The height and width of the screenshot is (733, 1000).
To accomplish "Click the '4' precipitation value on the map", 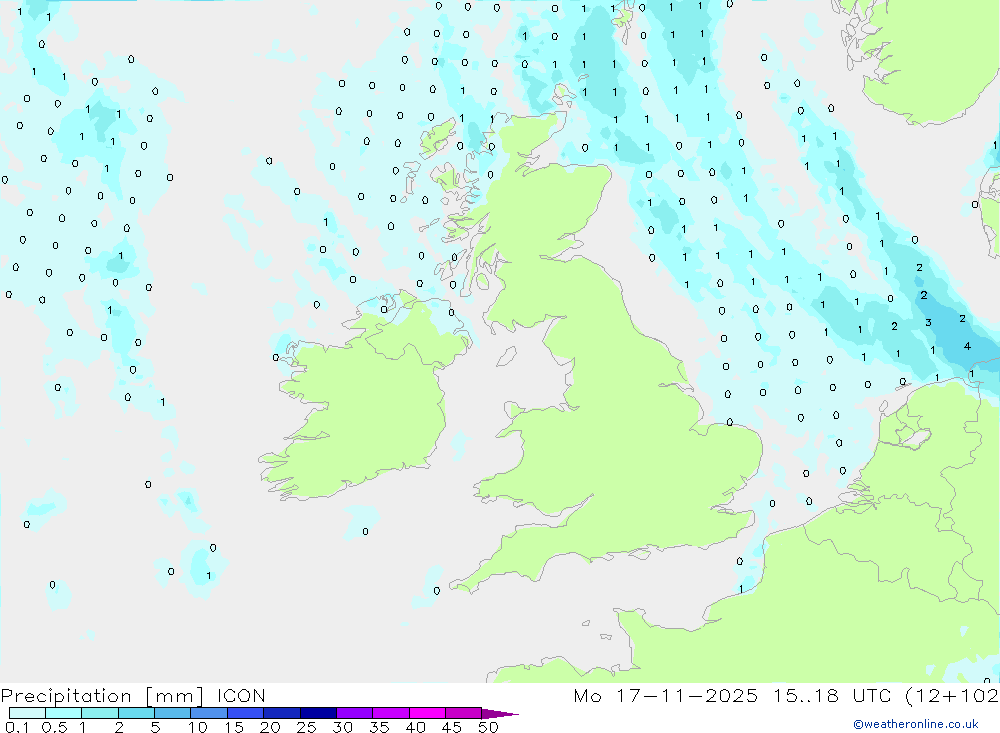I will pyautogui.click(x=967, y=346).
